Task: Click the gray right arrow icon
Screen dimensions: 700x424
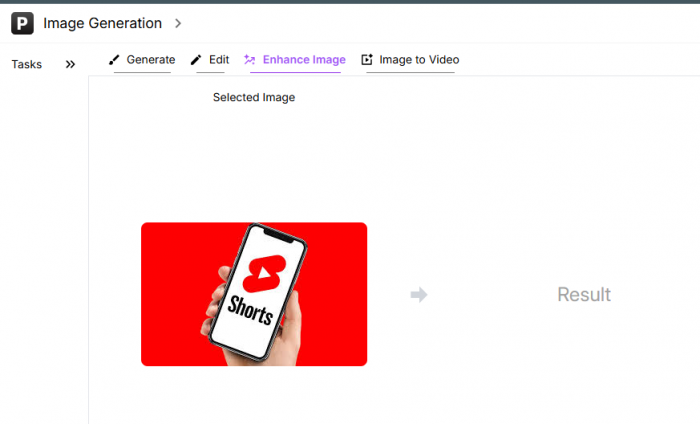Action: point(419,295)
